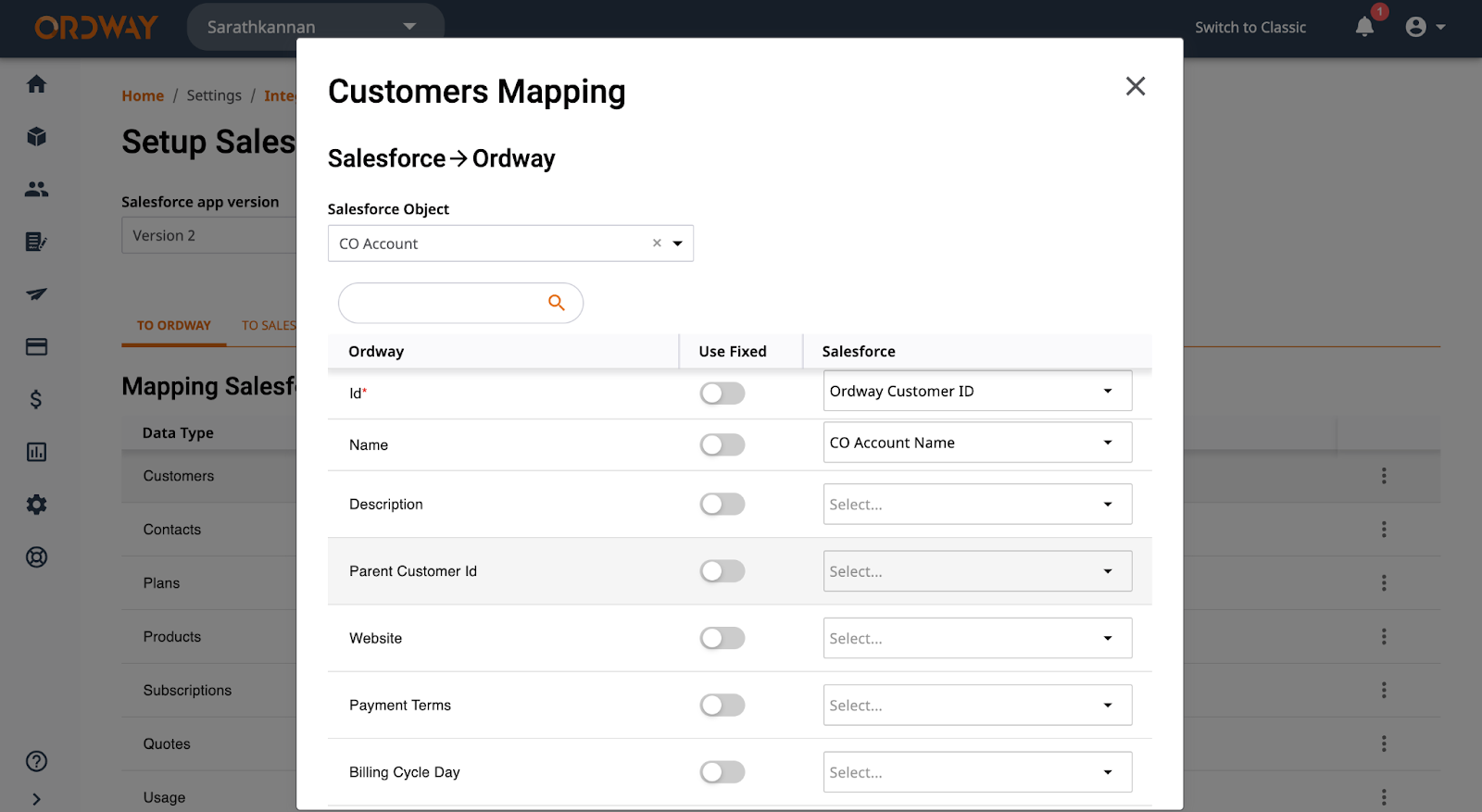Click the Quotes data type row
Image resolution: width=1482 pixels, height=812 pixels.
(x=167, y=744)
